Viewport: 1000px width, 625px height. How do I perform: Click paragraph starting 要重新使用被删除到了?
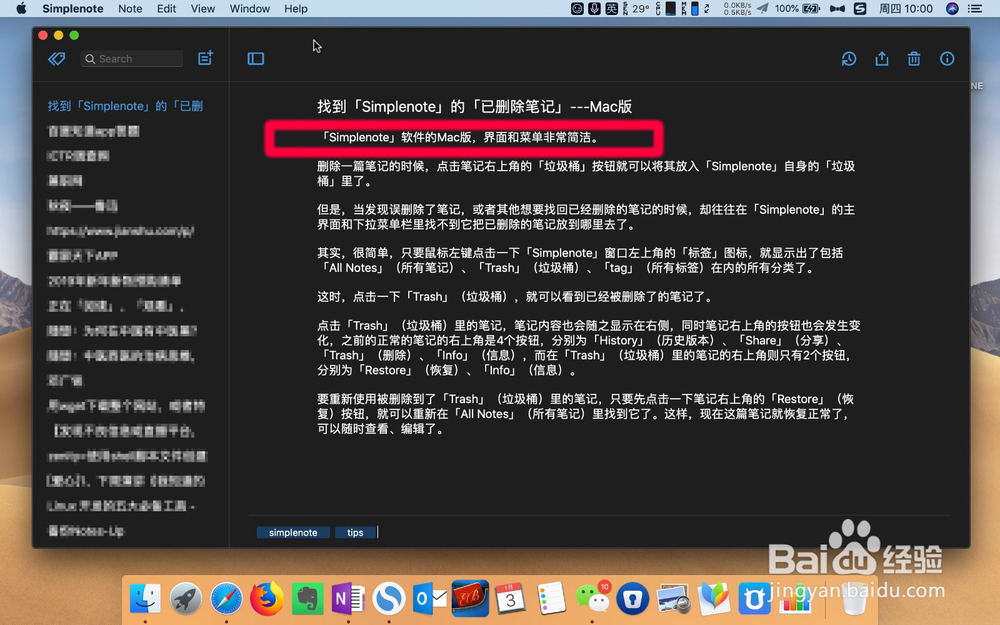click(x=585, y=414)
